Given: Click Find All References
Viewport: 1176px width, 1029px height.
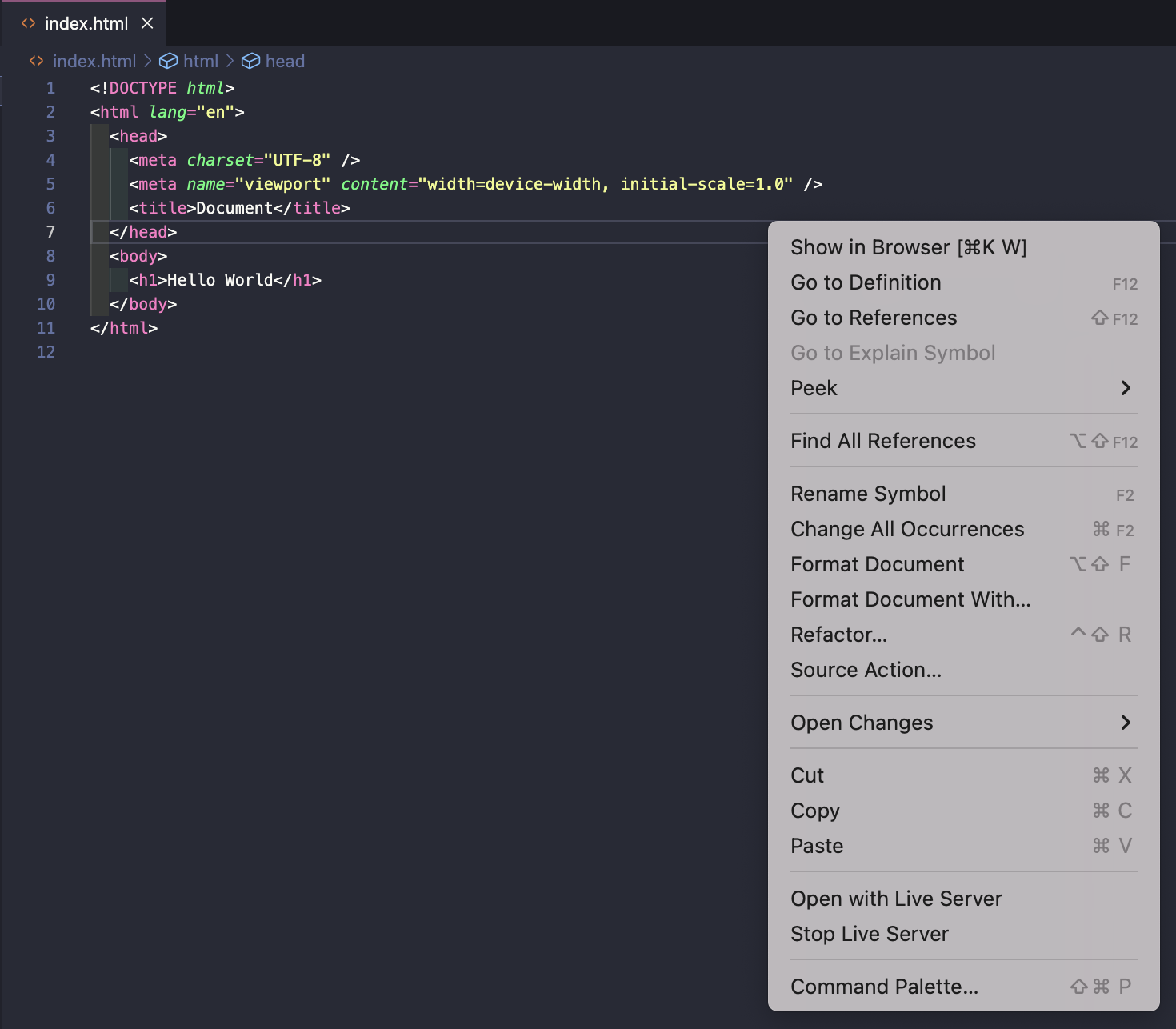Looking at the screenshot, I should pos(882,441).
